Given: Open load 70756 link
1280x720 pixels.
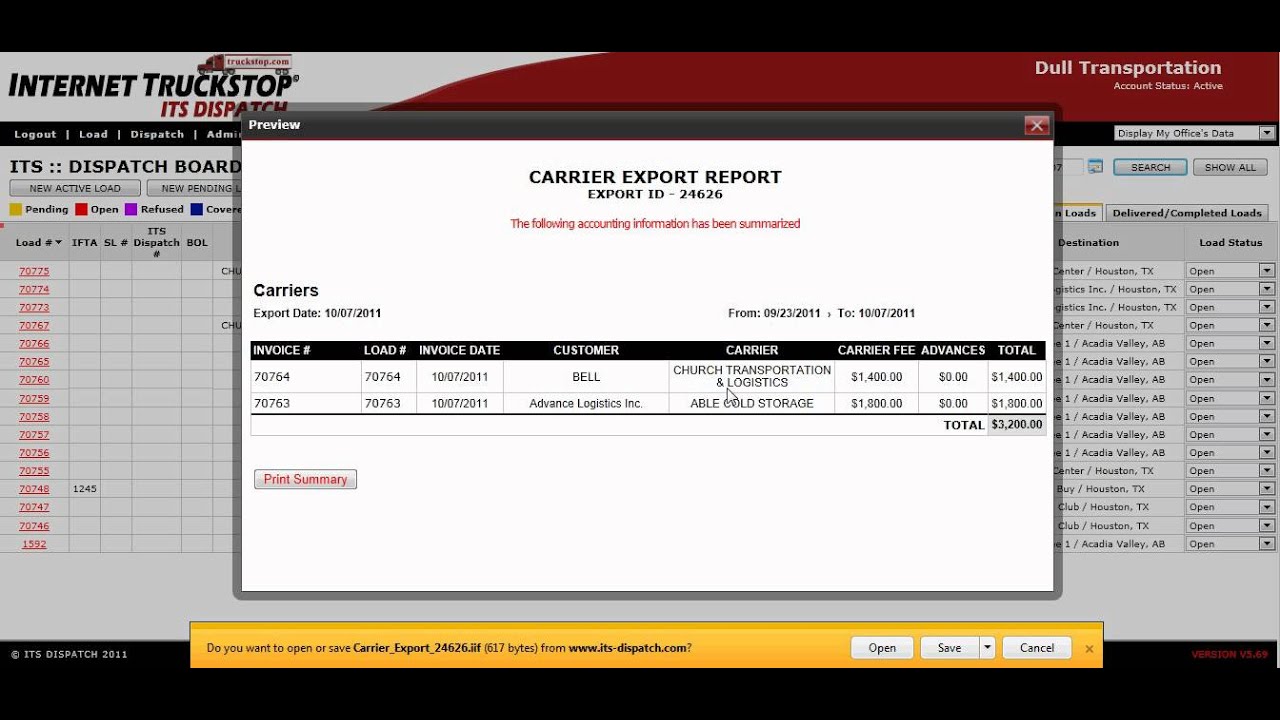Looking at the screenshot, I should (34, 452).
